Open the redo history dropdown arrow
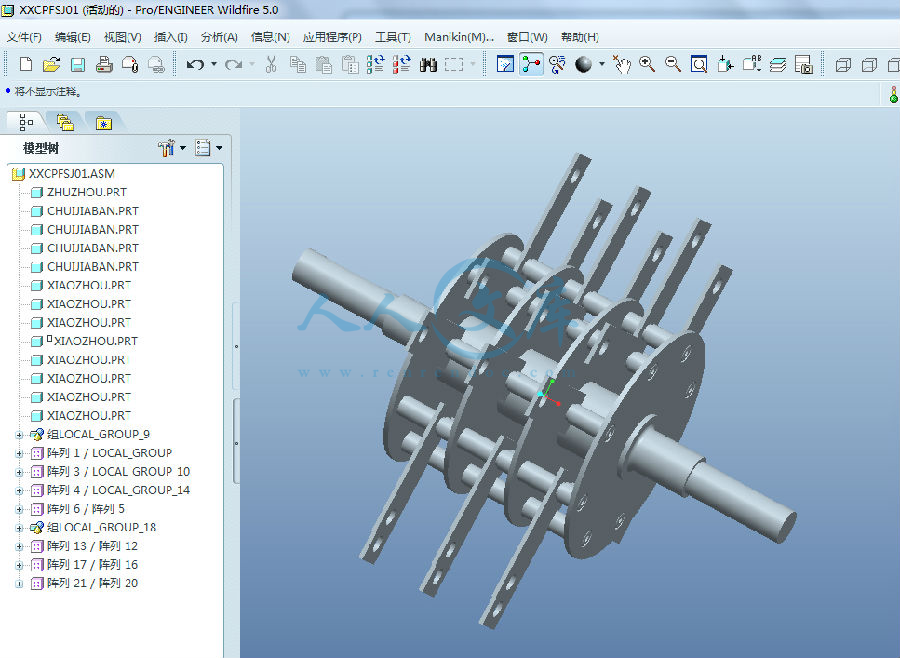Image resolution: width=900 pixels, height=658 pixels. [x=251, y=64]
